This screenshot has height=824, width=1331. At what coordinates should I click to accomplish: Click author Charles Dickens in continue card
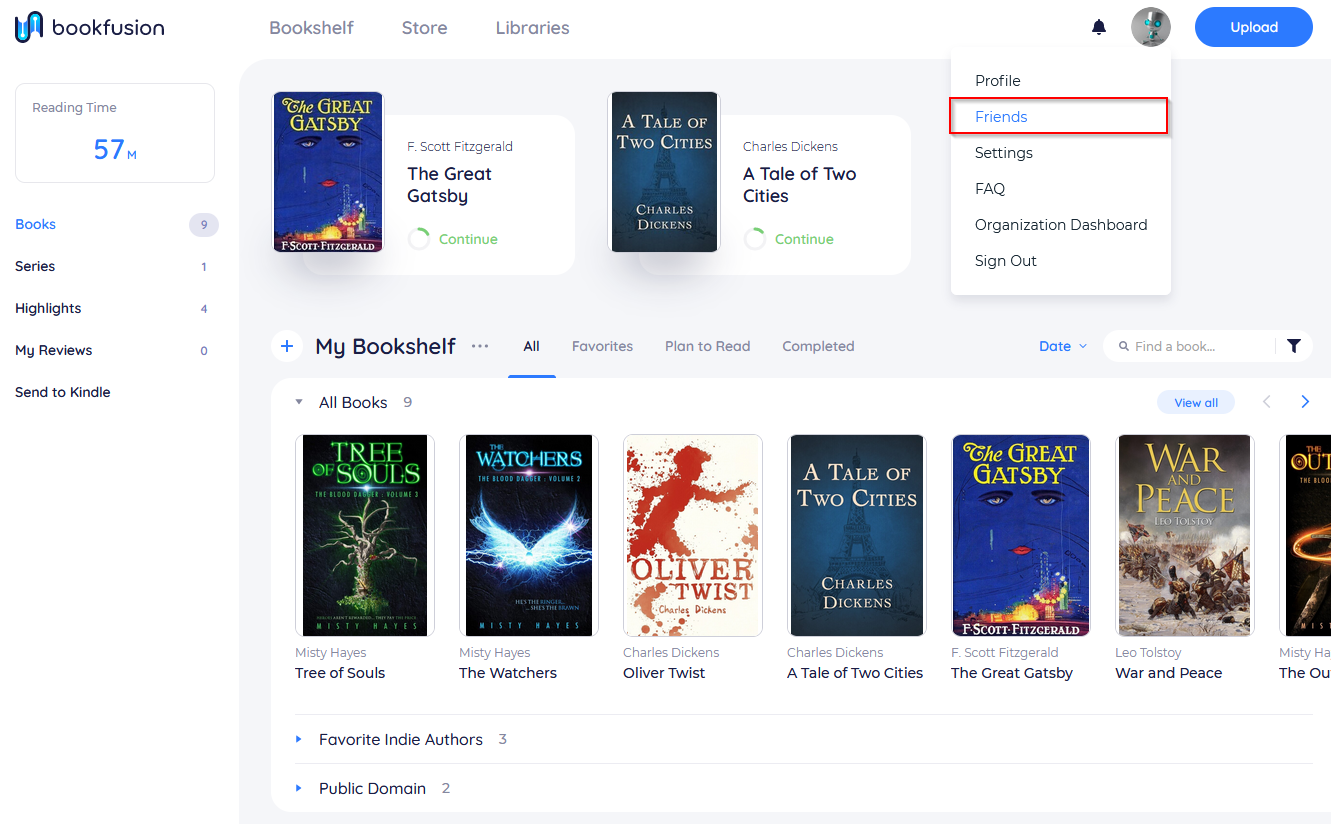click(790, 146)
